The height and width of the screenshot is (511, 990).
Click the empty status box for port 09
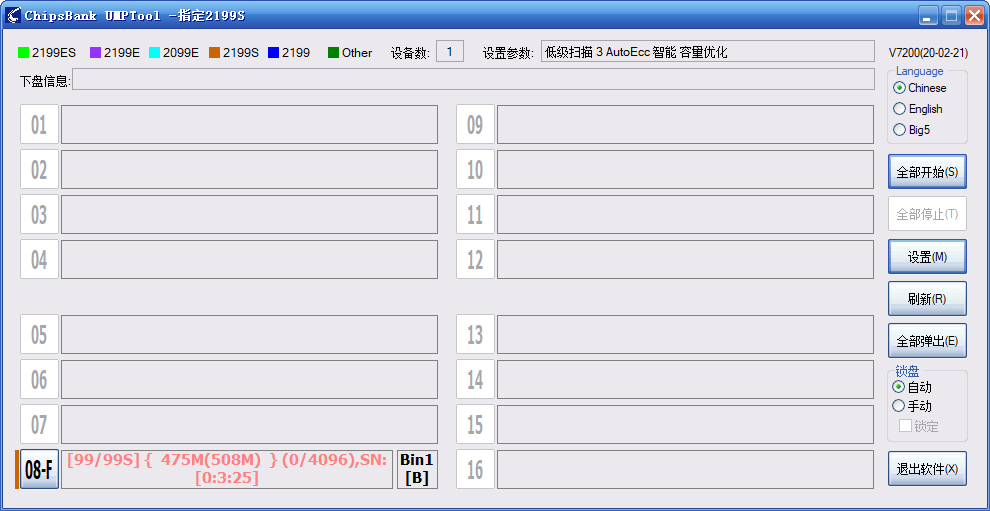[686, 124]
